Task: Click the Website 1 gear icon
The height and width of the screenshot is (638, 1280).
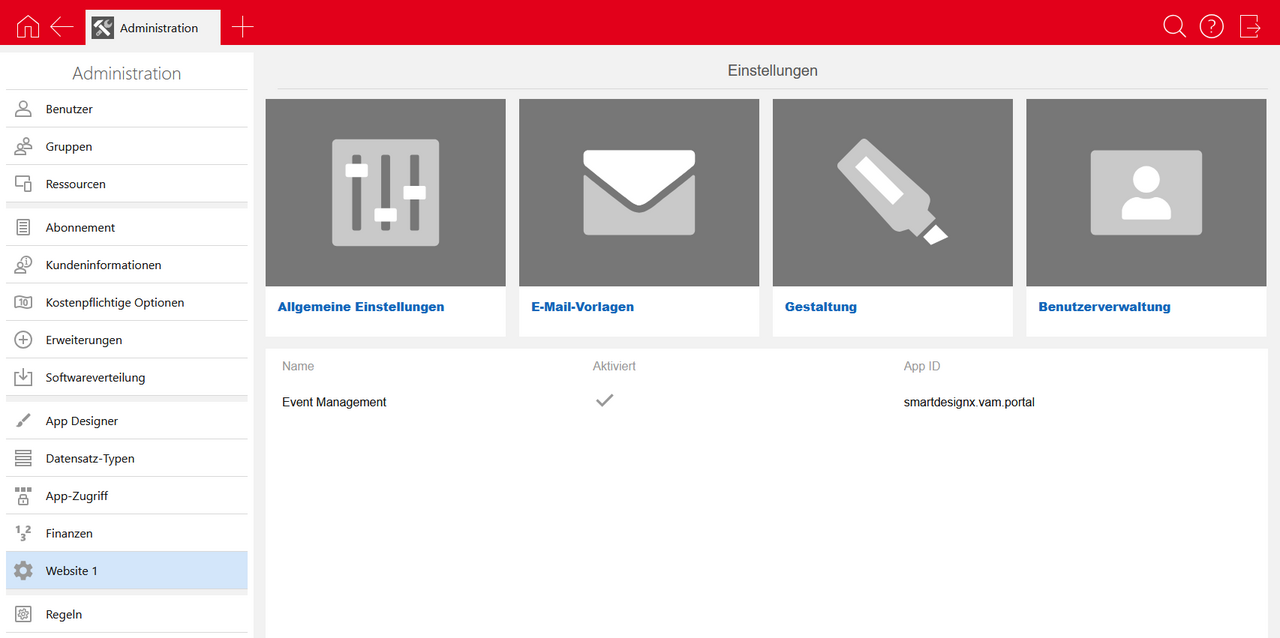Action: [x=23, y=571]
